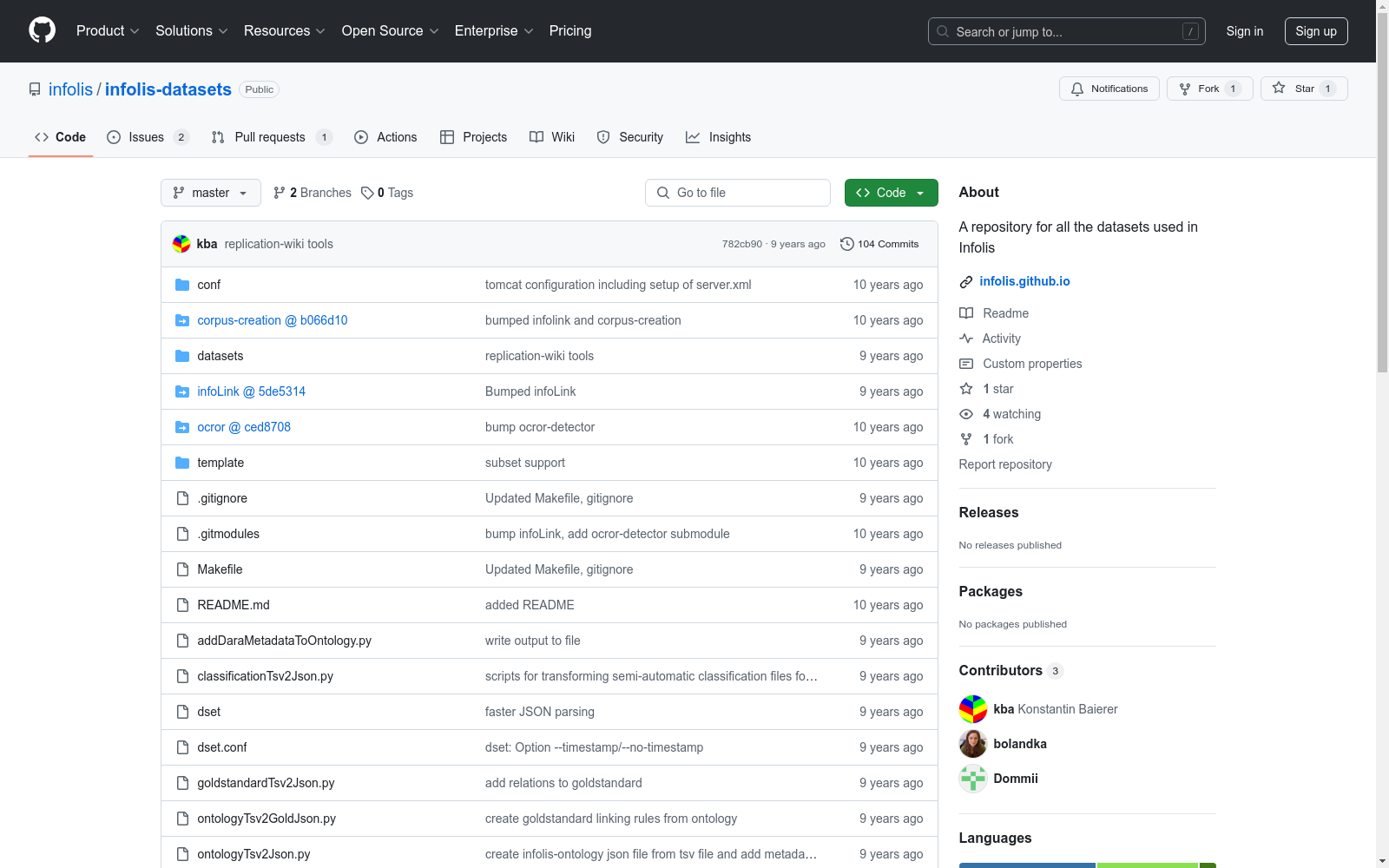Click the GitHub logo icon
The width and height of the screenshot is (1389, 868).
[42, 30]
